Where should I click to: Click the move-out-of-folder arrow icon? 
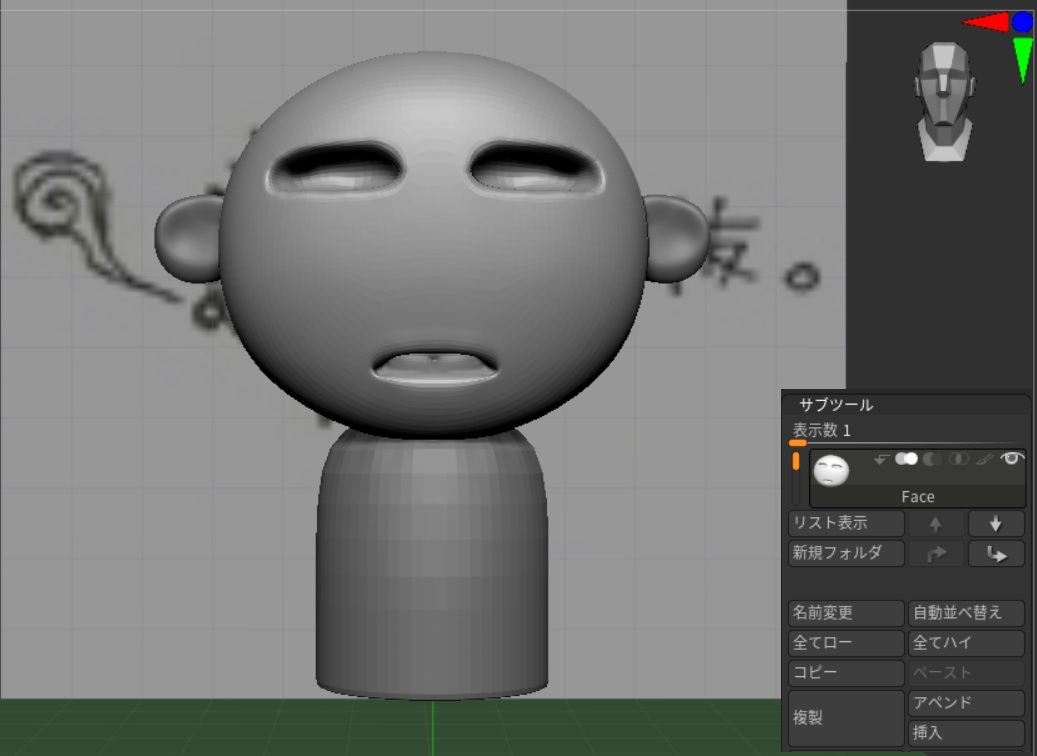coord(994,552)
